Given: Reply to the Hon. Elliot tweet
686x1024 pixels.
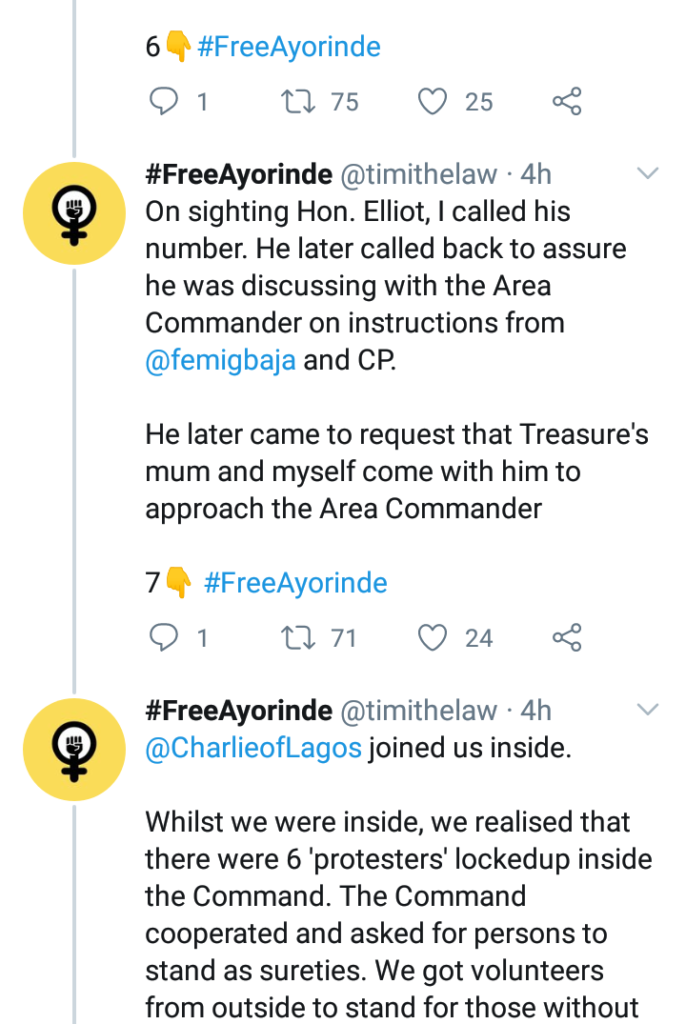Looking at the screenshot, I should tap(163, 637).
